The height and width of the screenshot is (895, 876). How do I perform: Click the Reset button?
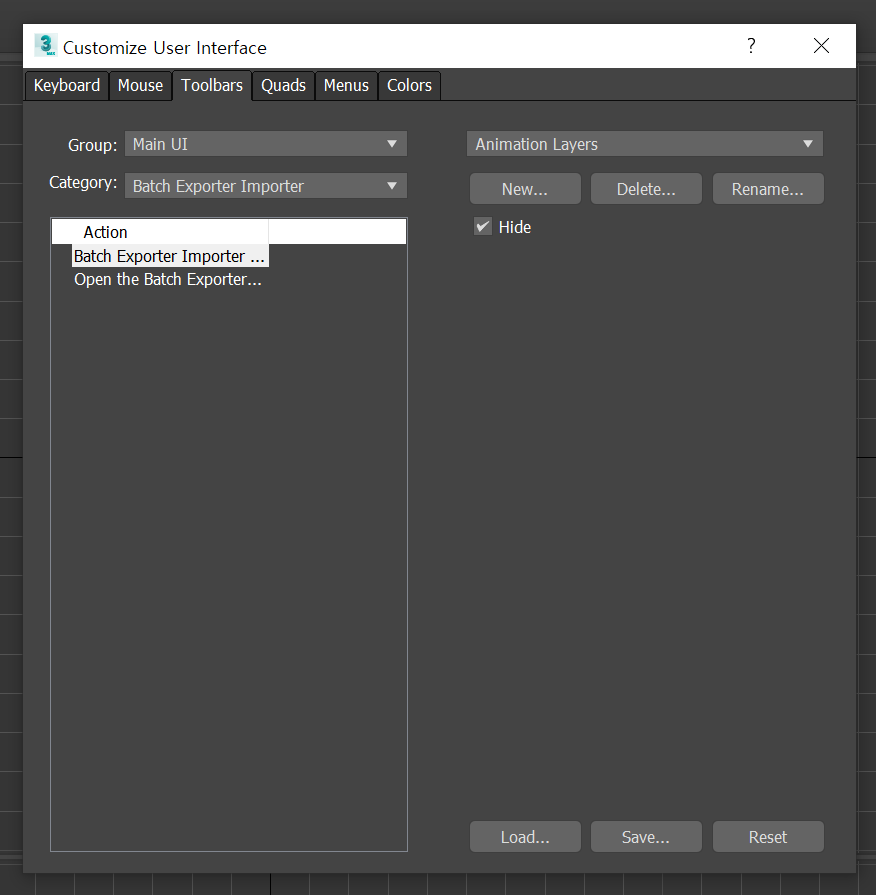pos(768,837)
